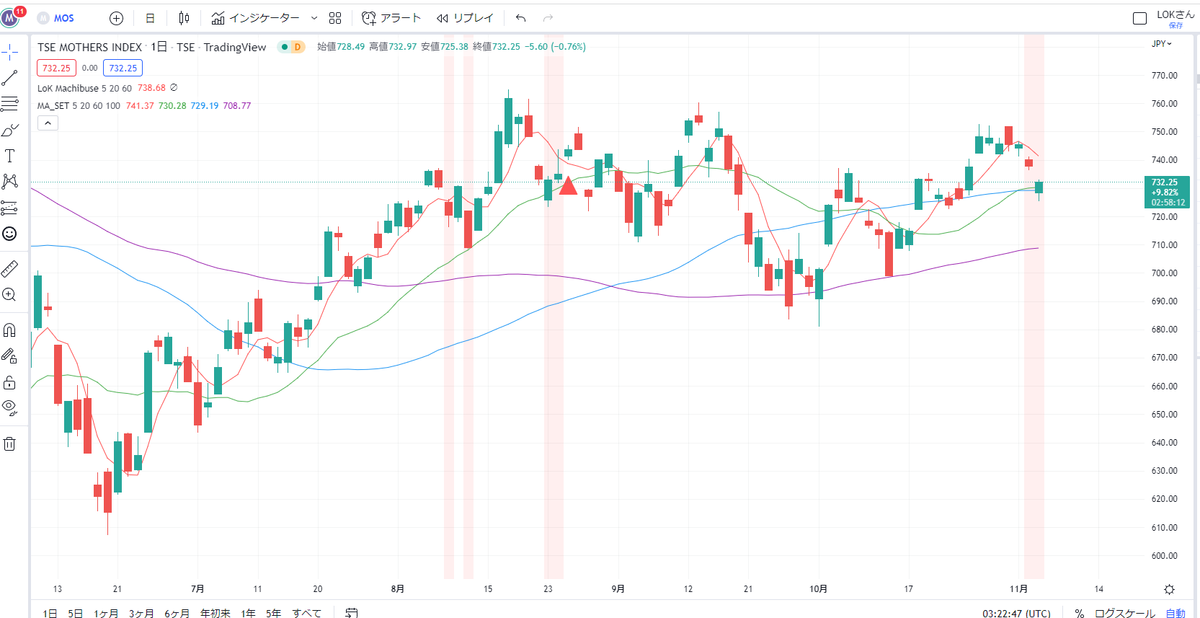Open symbol search for MOS
The width and height of the screenshot is (1200, 618).
58,18
